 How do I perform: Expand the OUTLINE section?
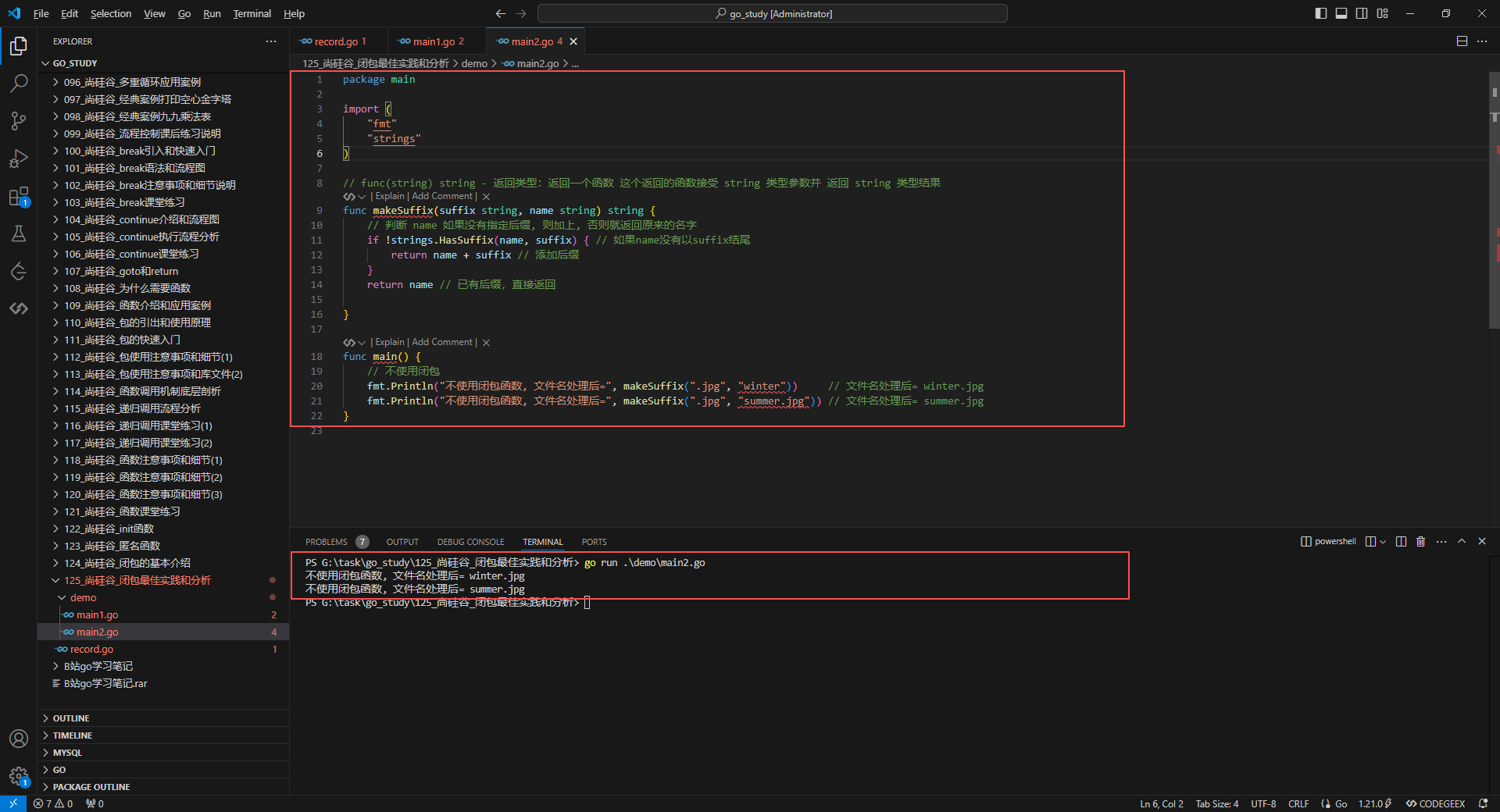(x=164, y=718)
